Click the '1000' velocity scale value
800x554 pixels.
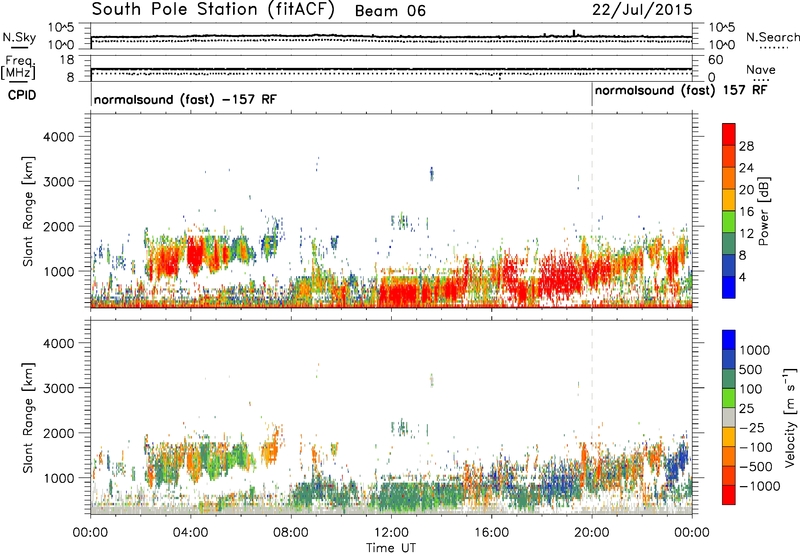(x=754, y=350)
